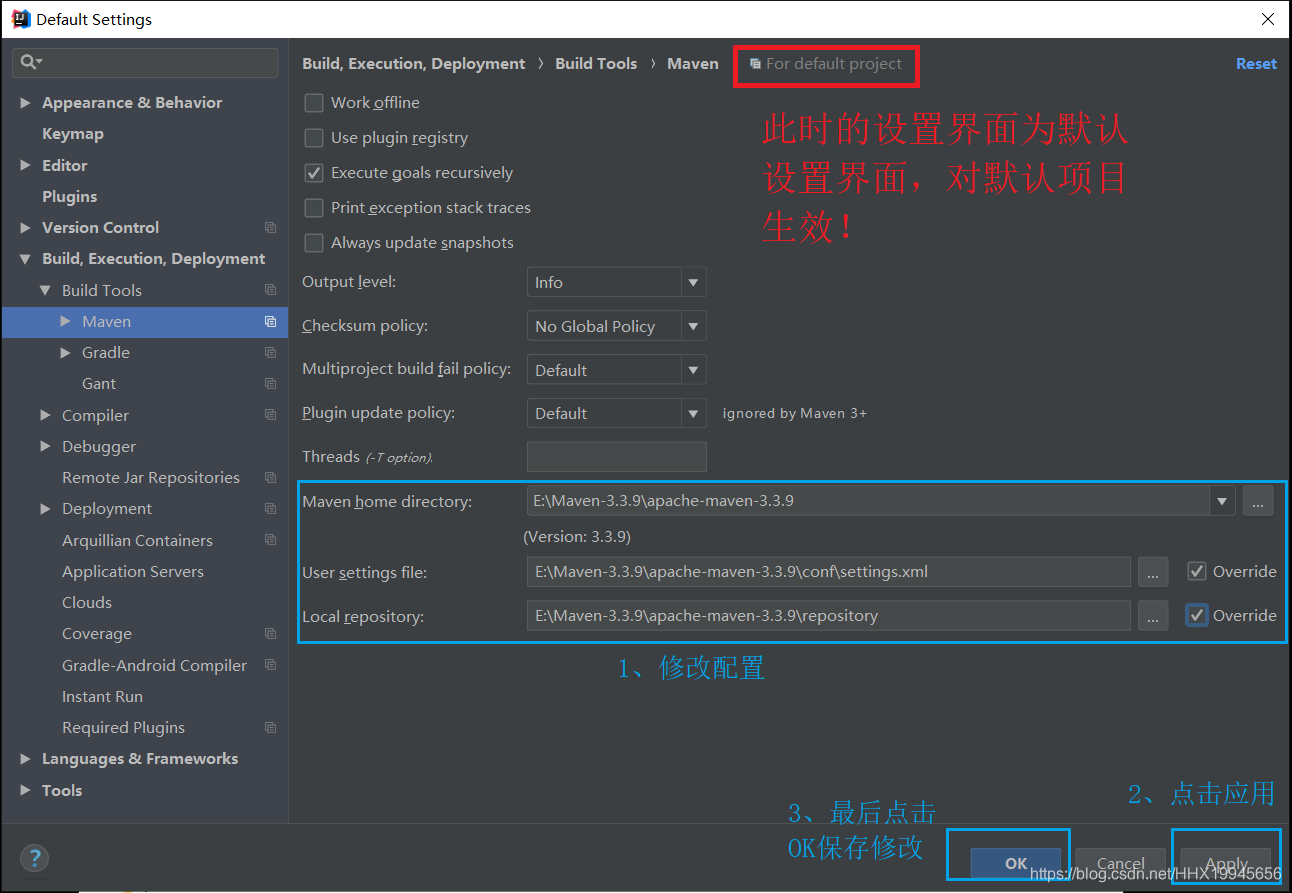Click the Threads input field
Image resolution: width=1292 pixels, height=893 pixels.
[616, 457]
